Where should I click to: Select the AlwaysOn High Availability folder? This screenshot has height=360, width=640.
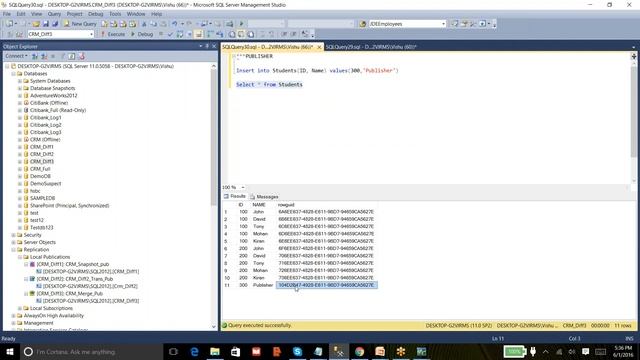pos(53,316)
